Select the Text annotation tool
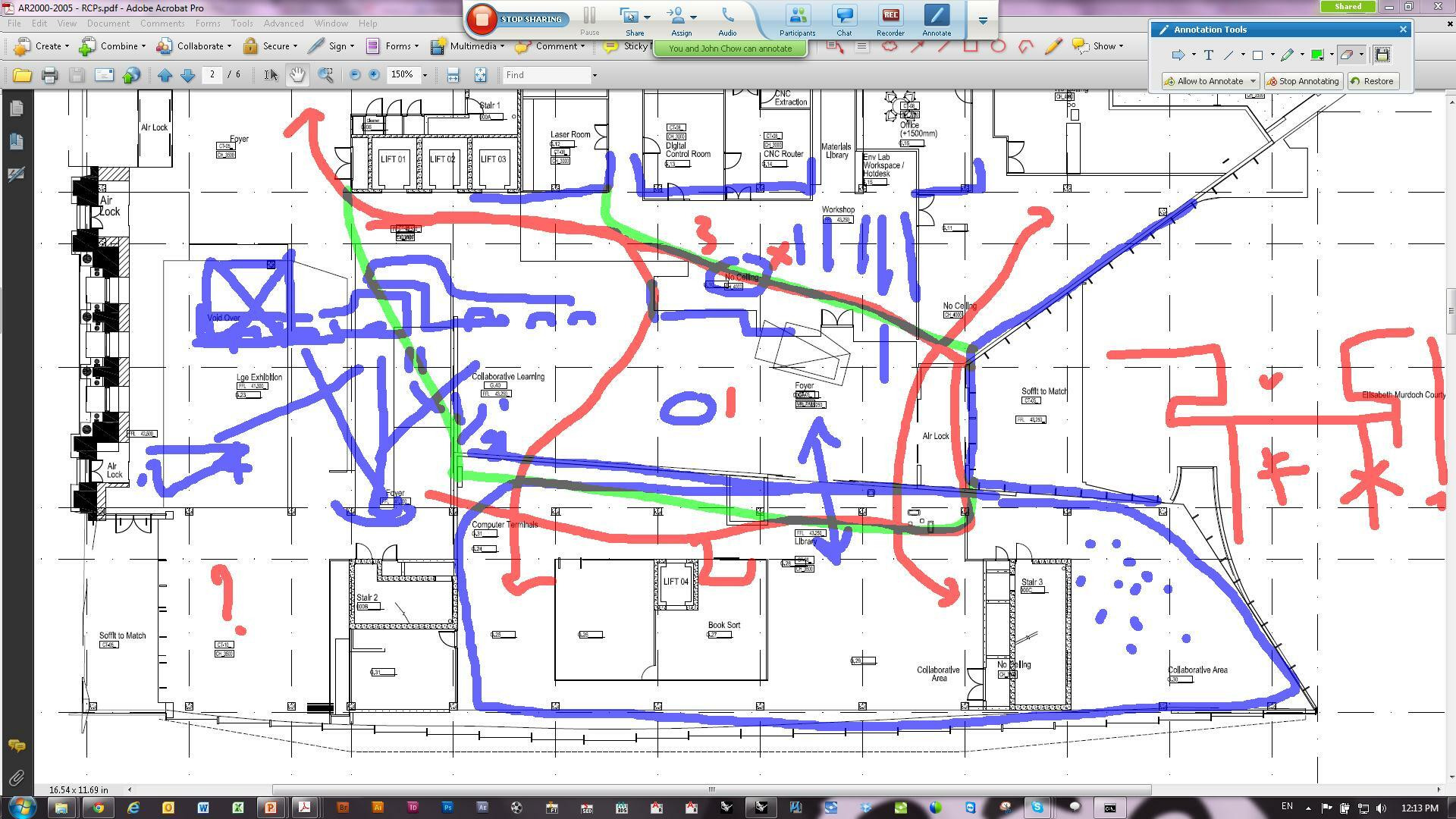Viewport: 1456px width, 819px height. point(1208,55)
